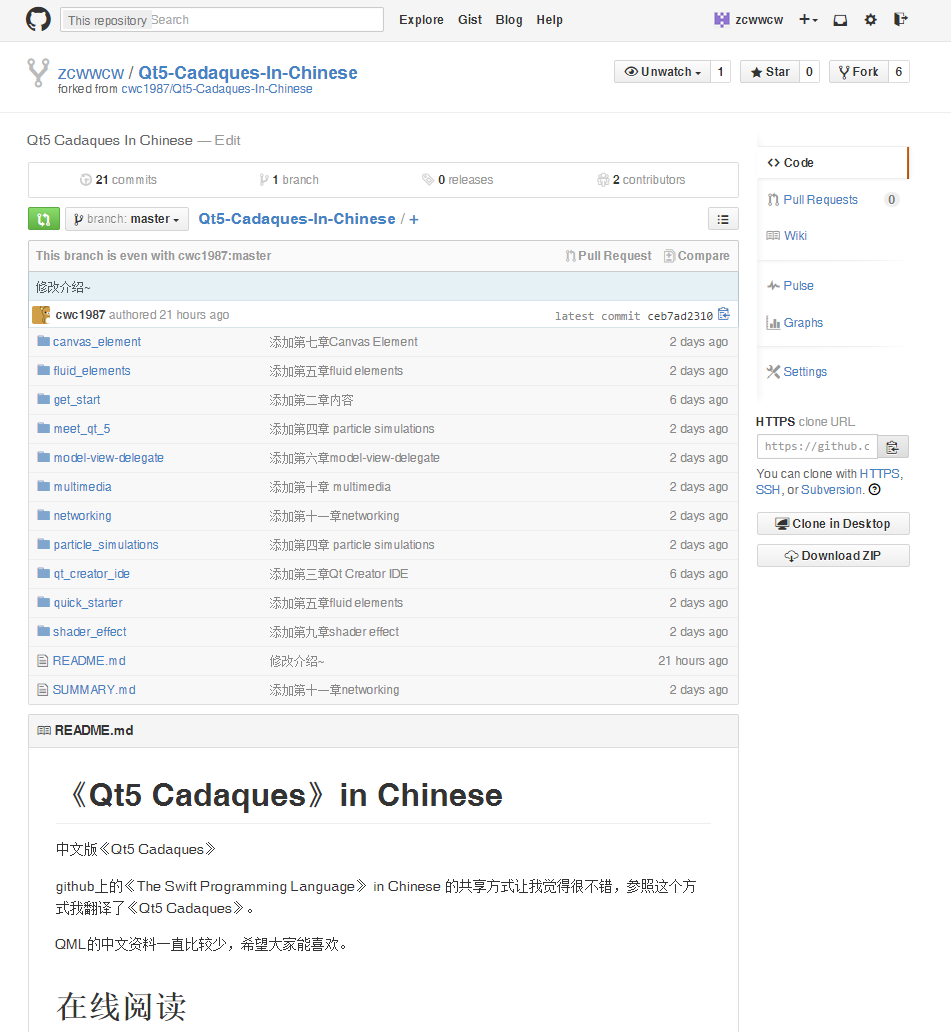Open the Unwatch dropdown button
This screenshot has width=951, height=1032.
662,72
